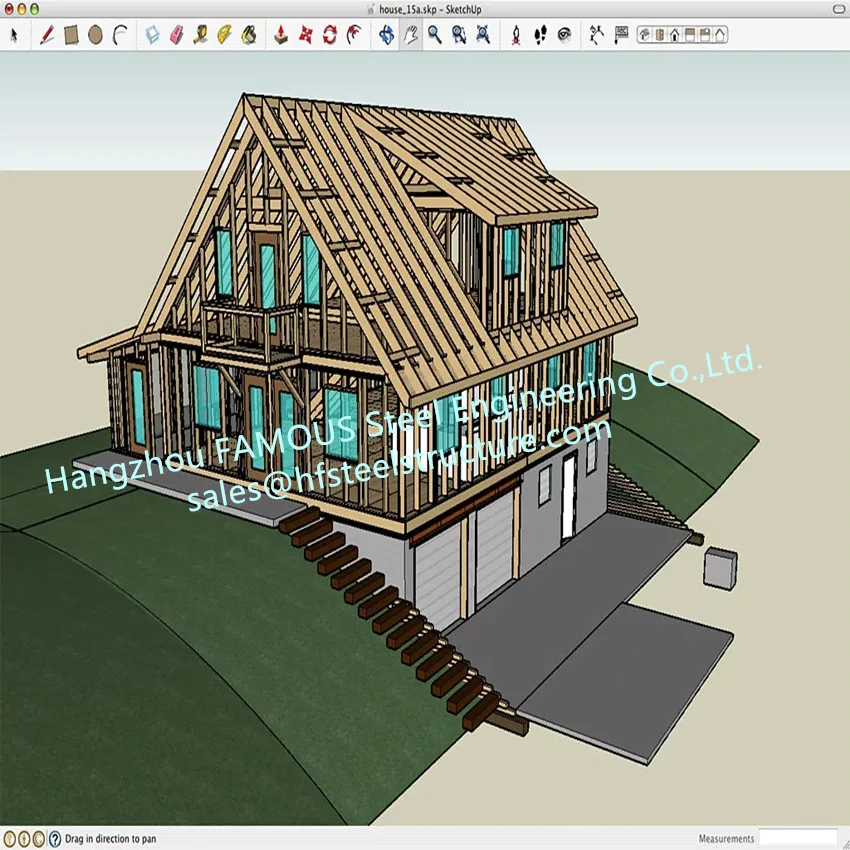The height and width of the screenshot is (850, 850).
Task: Activate the Position Camera tool
Action: tap(516, 35)
